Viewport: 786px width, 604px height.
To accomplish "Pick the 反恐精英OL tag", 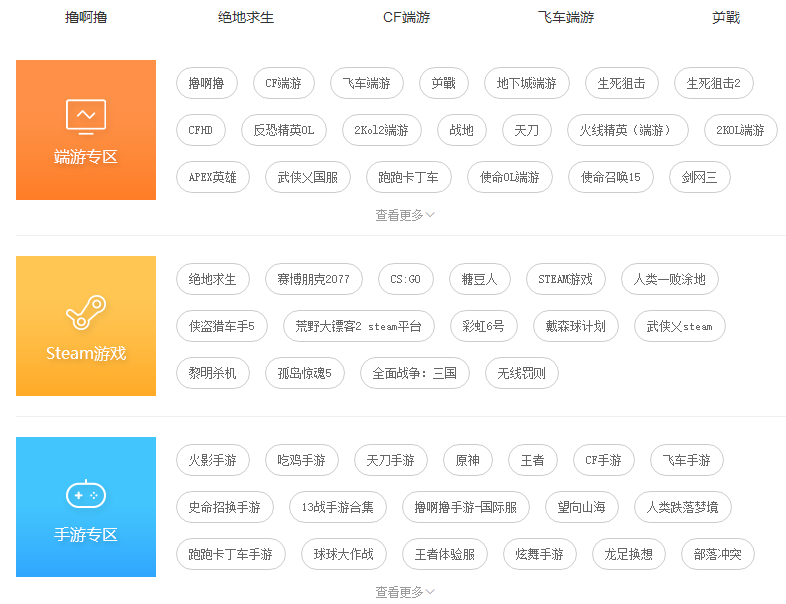I will point(284,130).
